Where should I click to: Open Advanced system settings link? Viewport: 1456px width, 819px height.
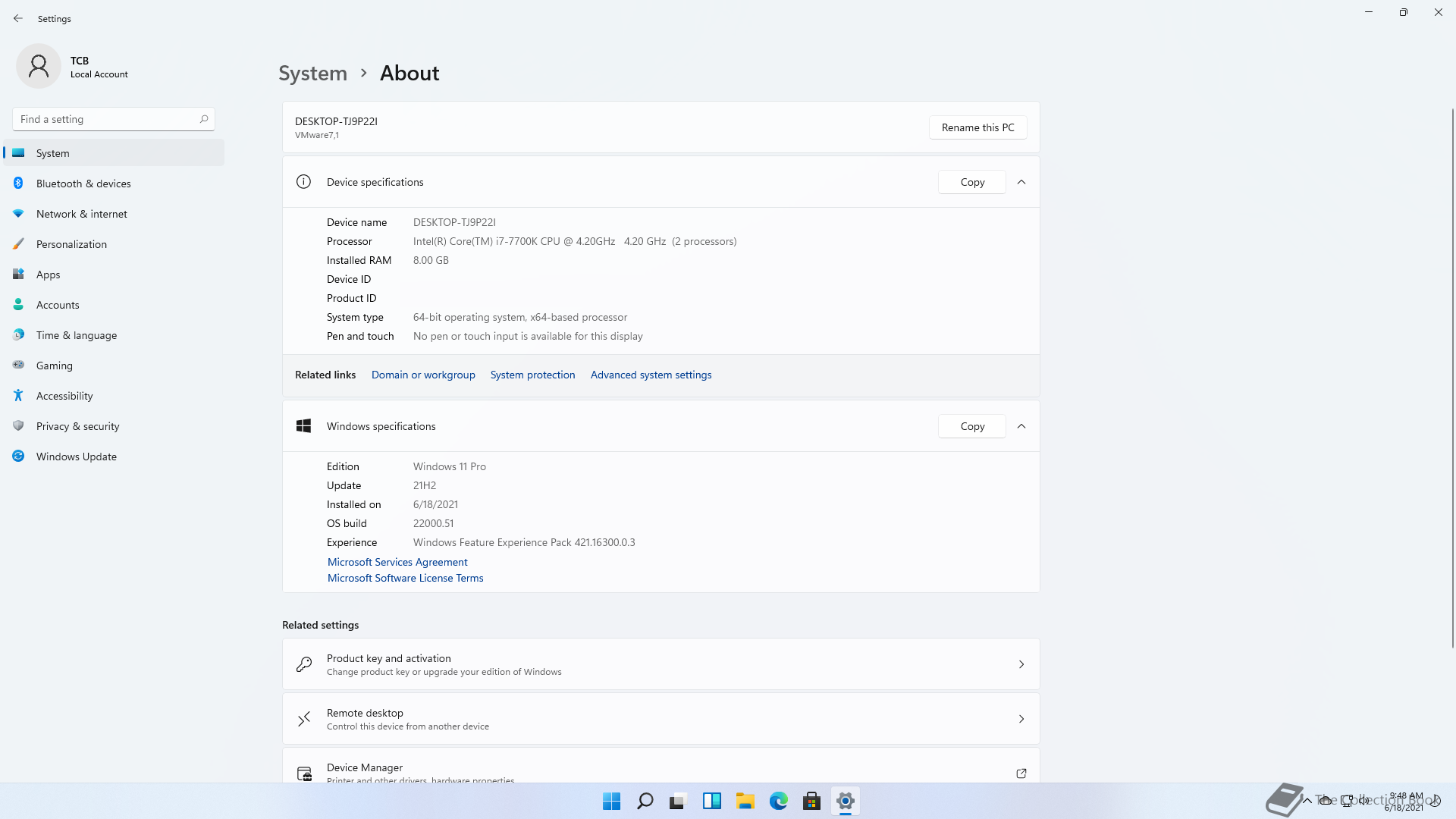pyautogui.click(x=651, y=375)
